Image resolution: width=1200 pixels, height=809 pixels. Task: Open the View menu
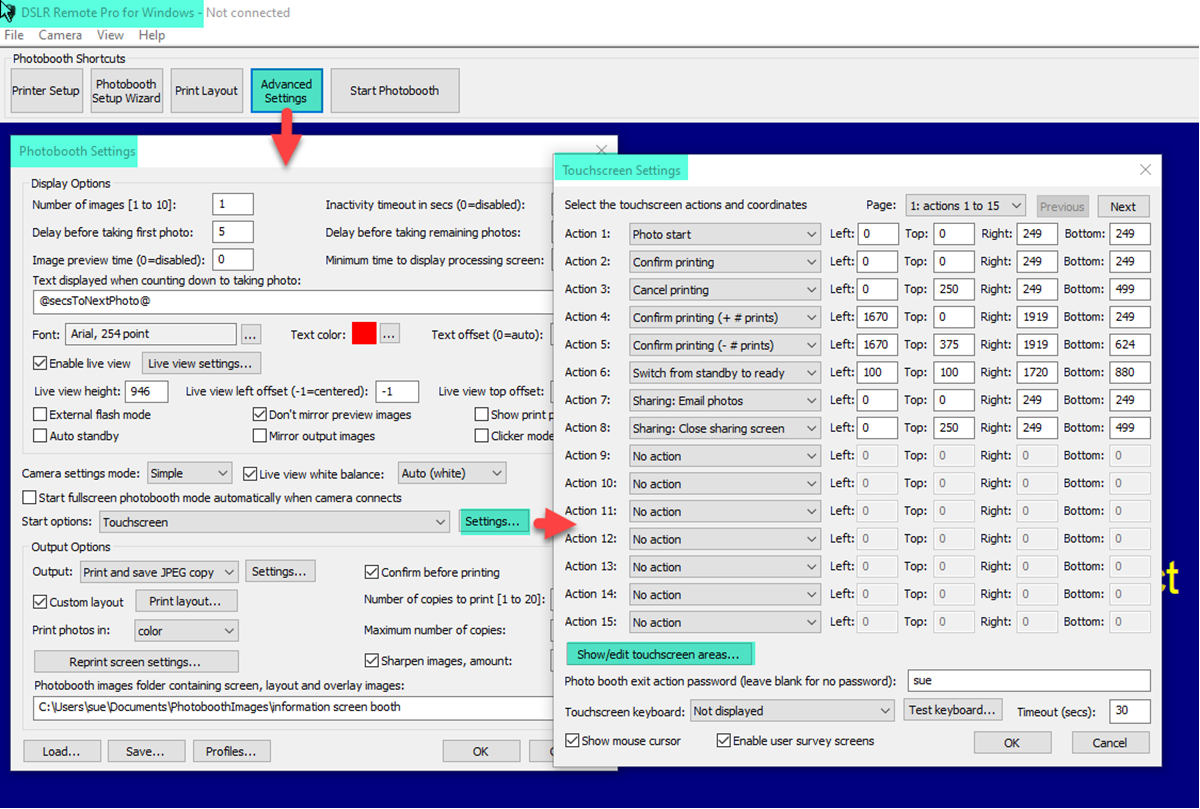(110, 35)
